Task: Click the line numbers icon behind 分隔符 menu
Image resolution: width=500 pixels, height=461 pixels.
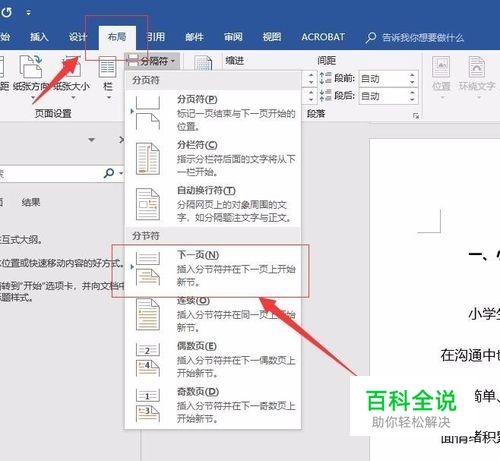Action: pyautogui.click(x=203, y=63)
